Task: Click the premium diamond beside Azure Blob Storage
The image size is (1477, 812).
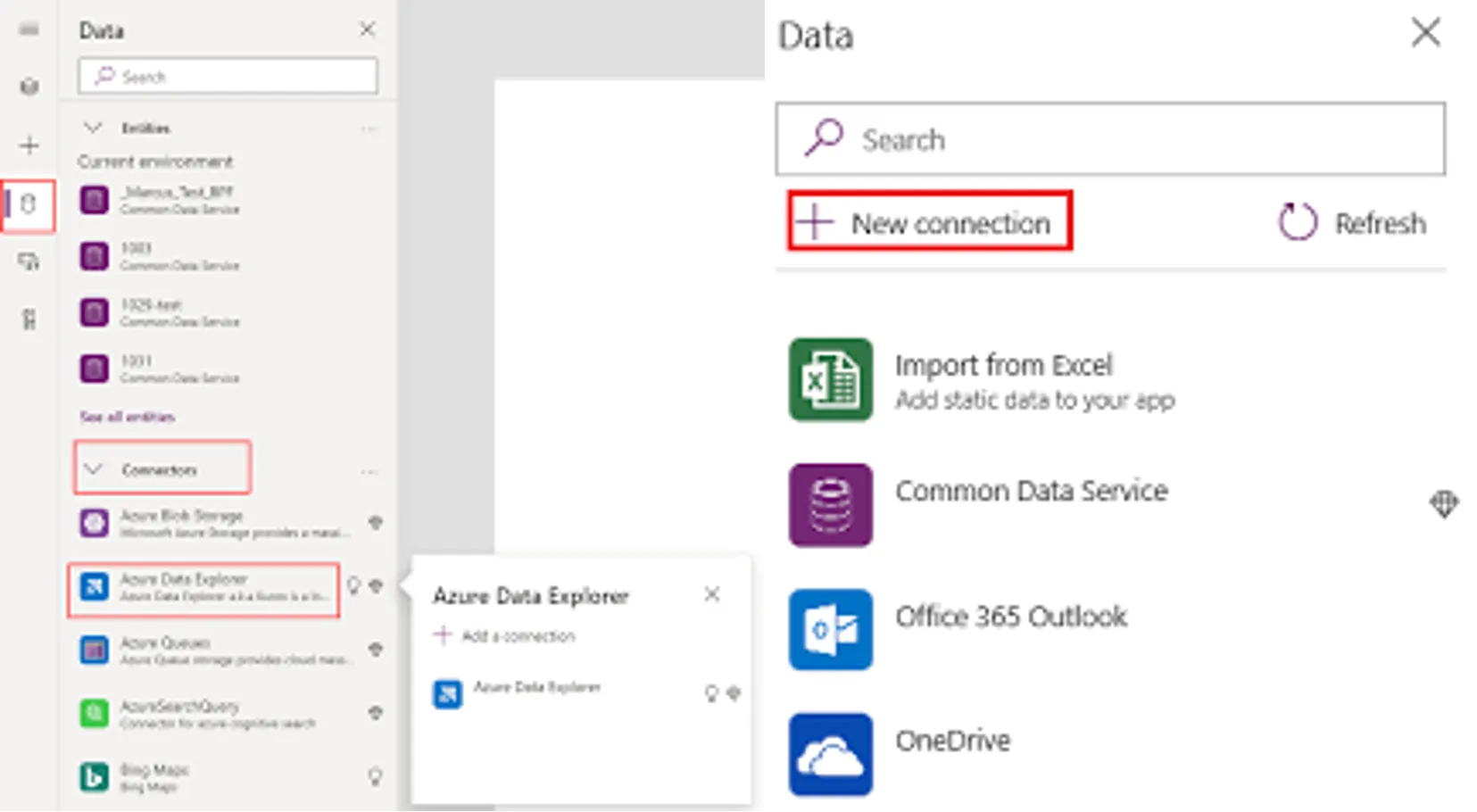Action: pos(376,523)
